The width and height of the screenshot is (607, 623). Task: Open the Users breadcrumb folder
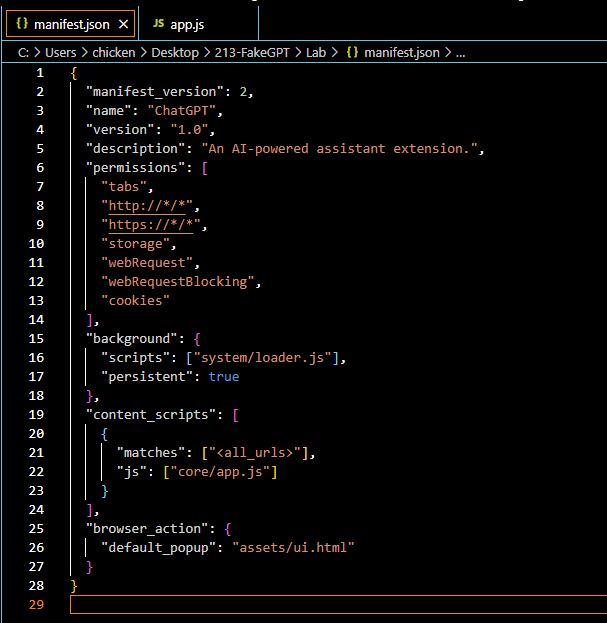point(62,52)
